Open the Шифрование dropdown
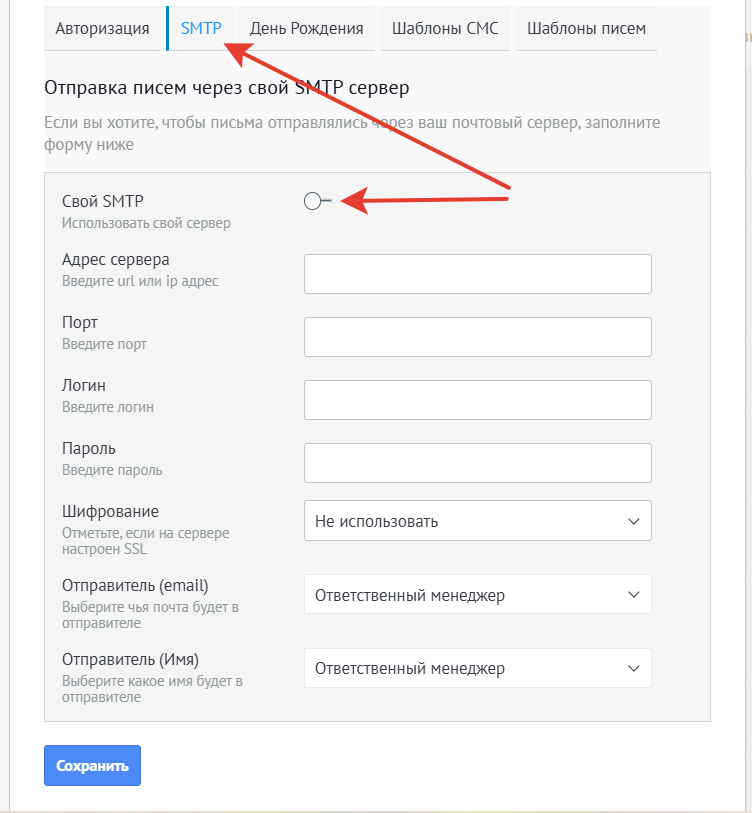Screen dimensions: 752x813 click(x=478, y=521)
